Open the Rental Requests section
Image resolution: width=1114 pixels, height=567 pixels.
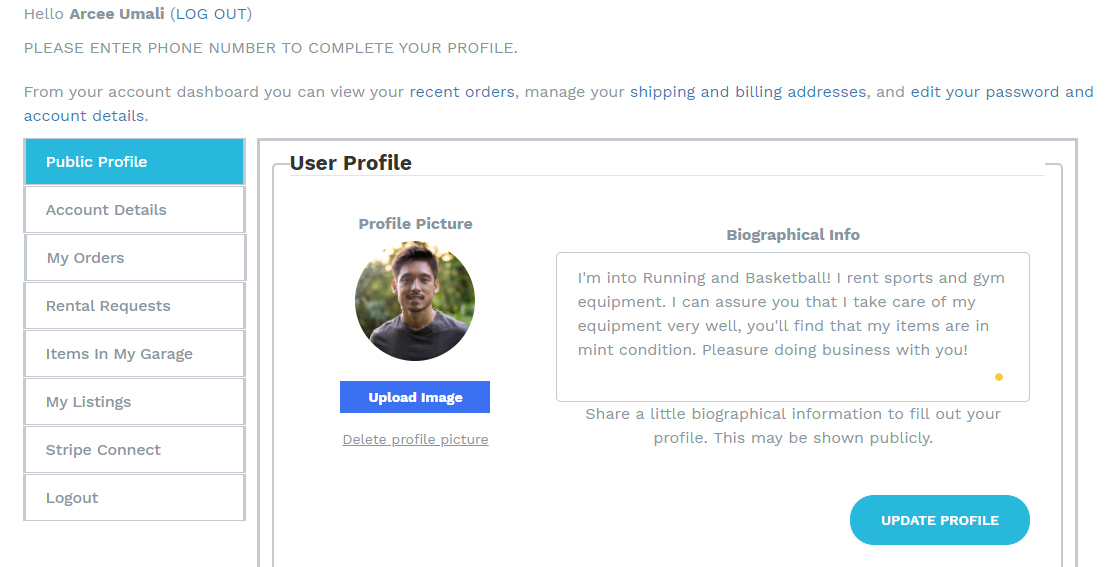tap(134, 306)
